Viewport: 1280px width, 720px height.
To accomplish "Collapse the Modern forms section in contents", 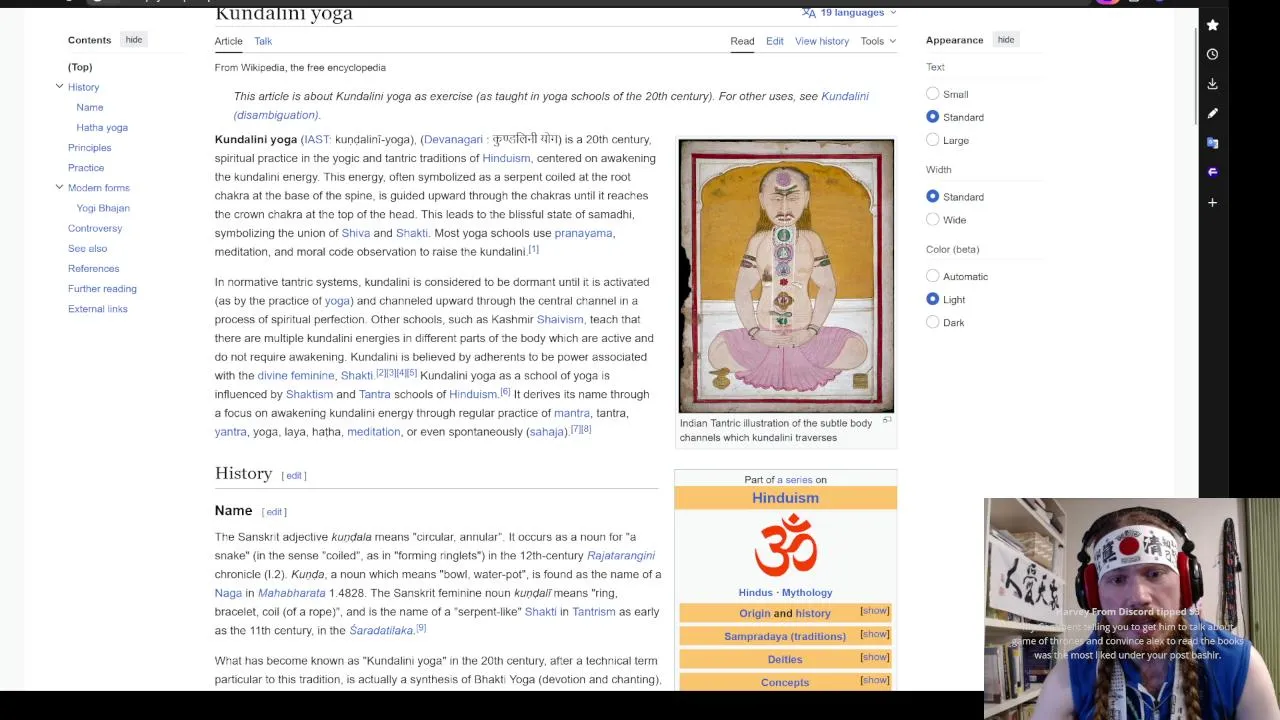I will click(x=59, y=187).
